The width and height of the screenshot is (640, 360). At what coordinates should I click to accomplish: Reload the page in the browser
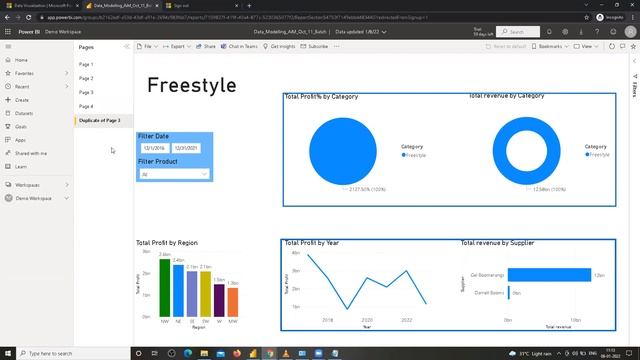29,18
